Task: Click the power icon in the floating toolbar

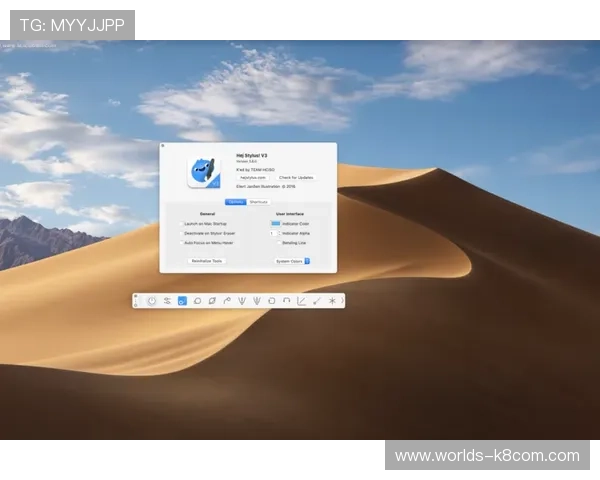Action: [152, 300]
